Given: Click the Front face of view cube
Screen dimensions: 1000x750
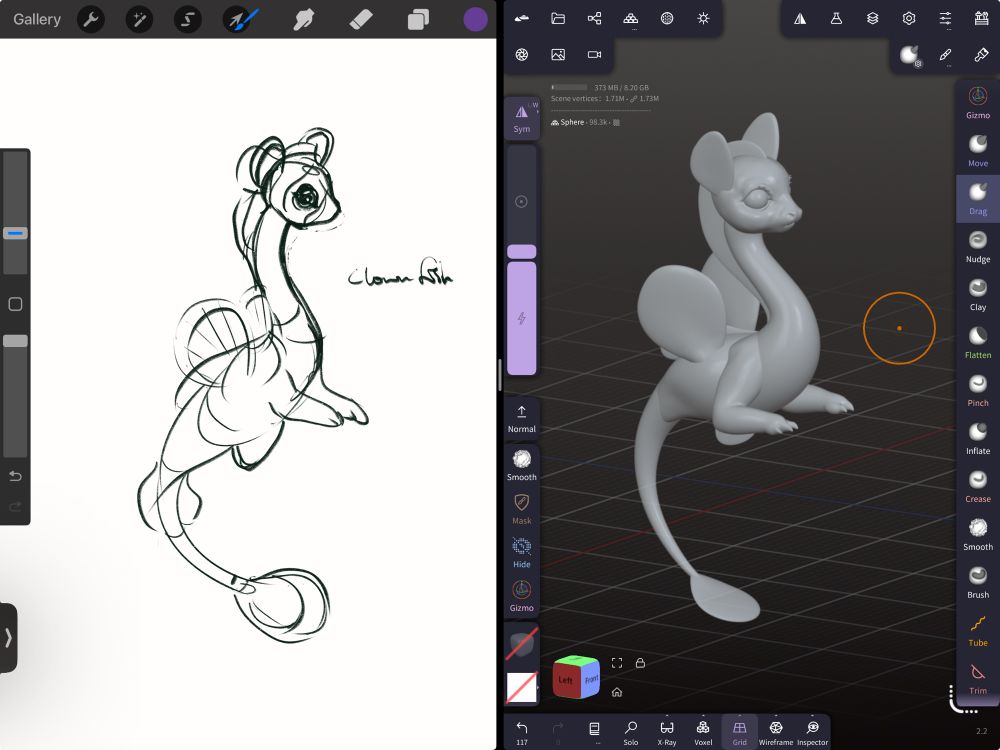Looking at the screenshot, I should coord(591,680).
